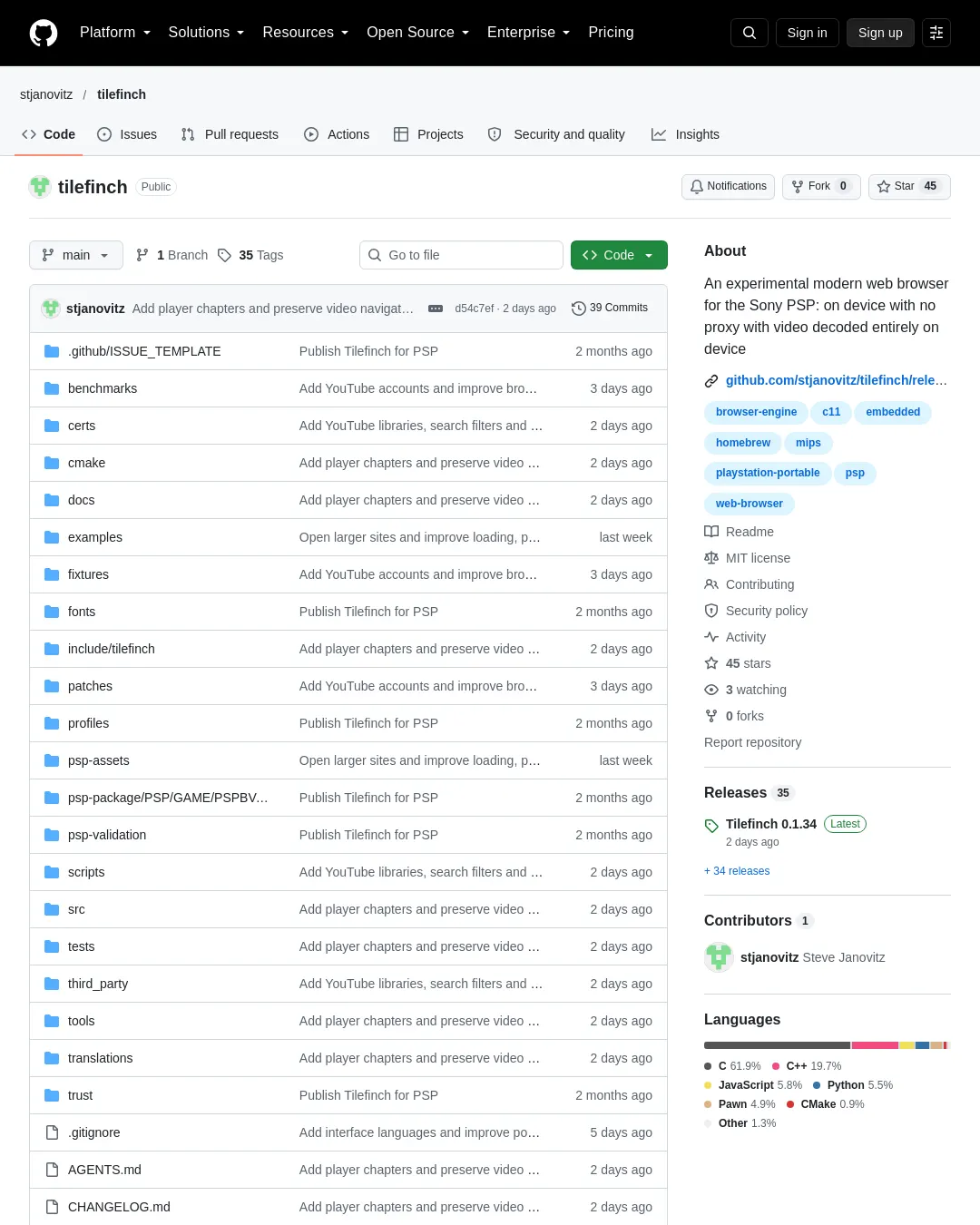Open appearance settings icon in header
This screenshot has width=980, height=1225.
(936, 33)
